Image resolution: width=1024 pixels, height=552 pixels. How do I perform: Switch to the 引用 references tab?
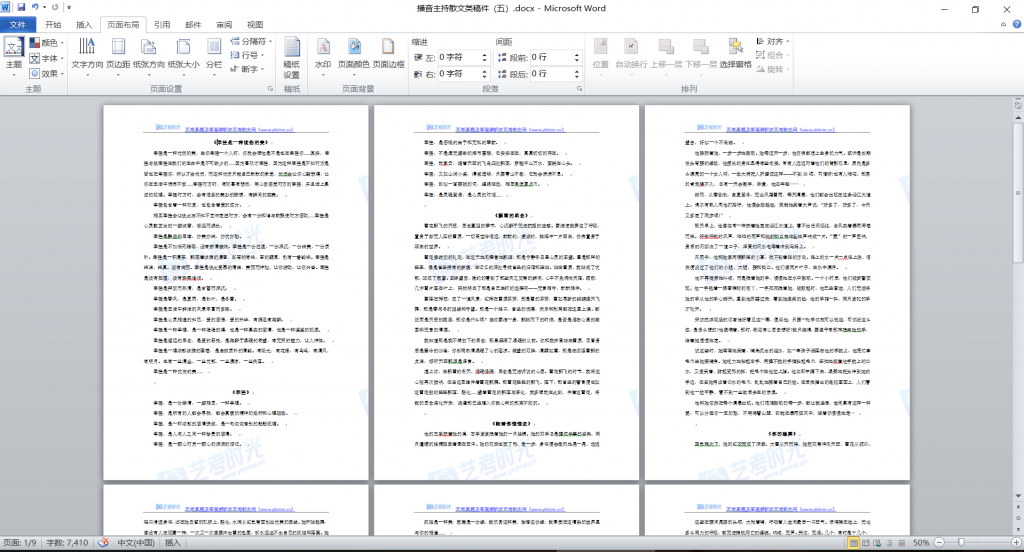[x=162, y=24]
